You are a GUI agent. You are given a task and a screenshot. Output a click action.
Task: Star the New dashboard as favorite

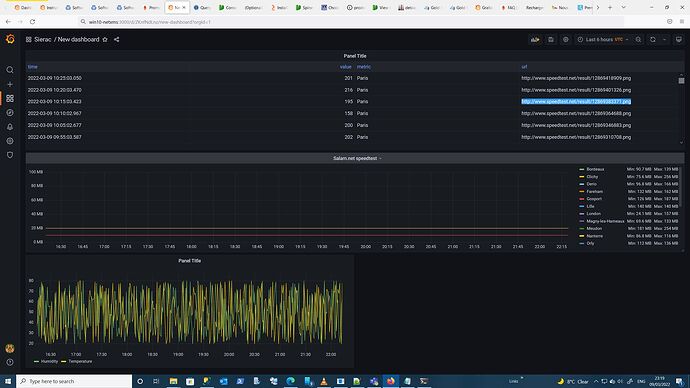pos(105,40)
